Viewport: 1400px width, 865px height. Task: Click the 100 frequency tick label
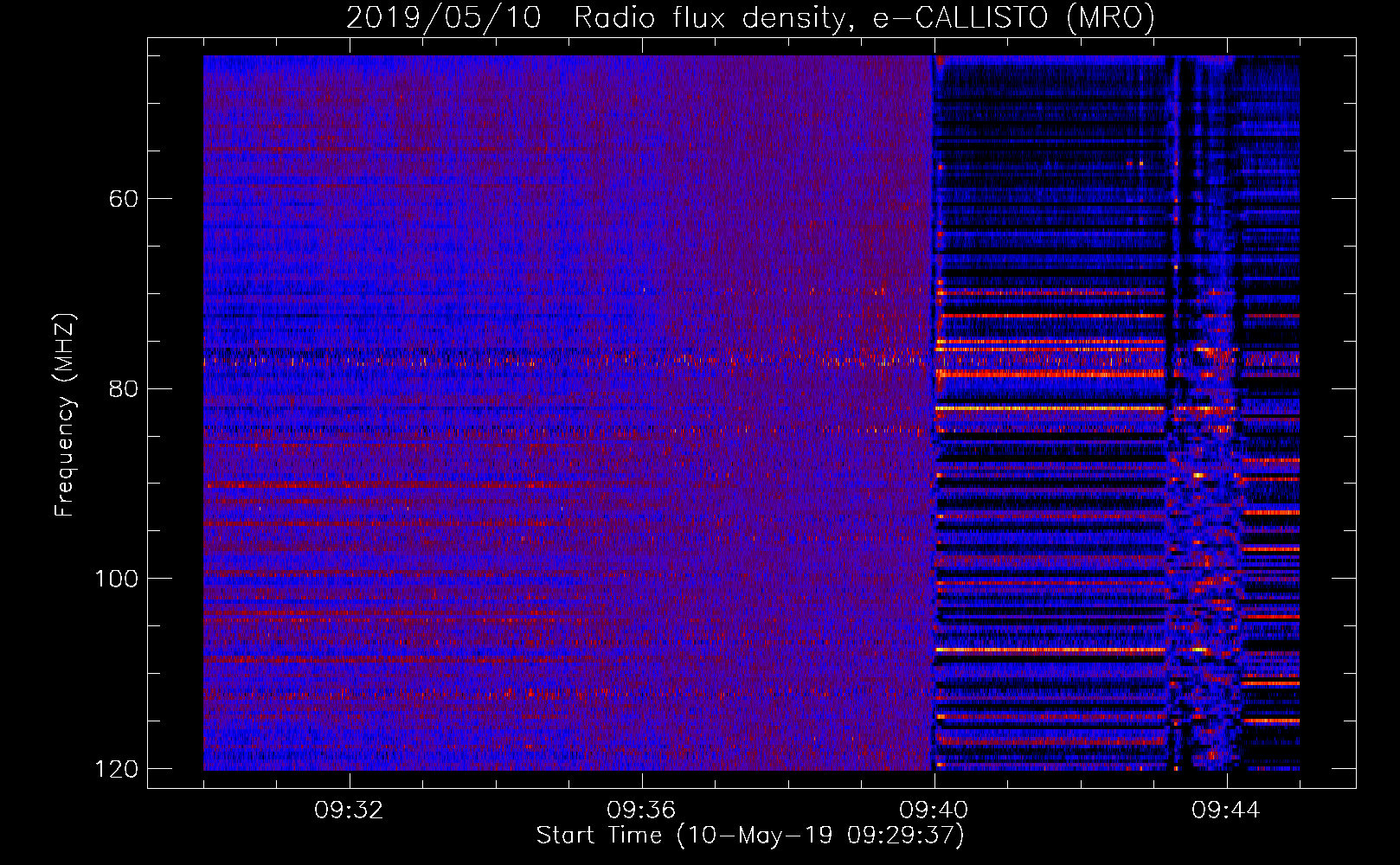pyautogui.click(x=116, y=579)
